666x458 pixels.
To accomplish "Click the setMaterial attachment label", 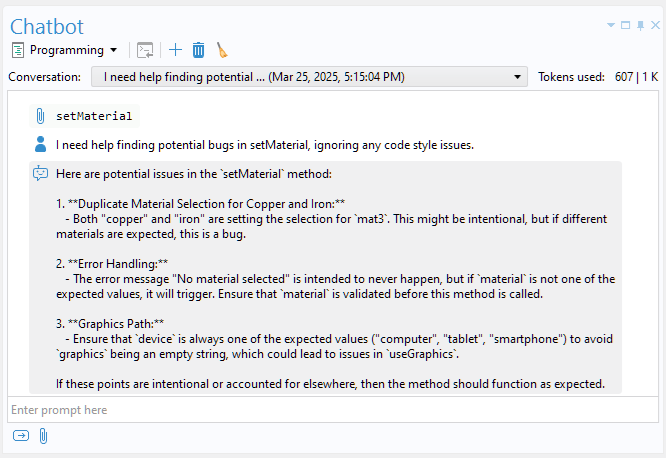I will pos(94,116).
